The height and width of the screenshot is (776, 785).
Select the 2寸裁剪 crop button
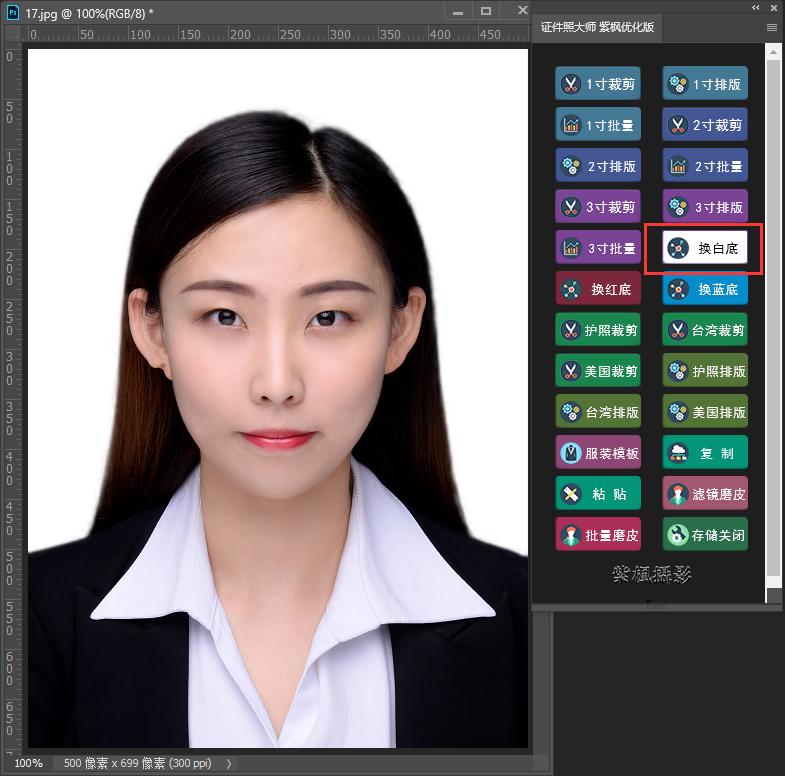(705, 124)
